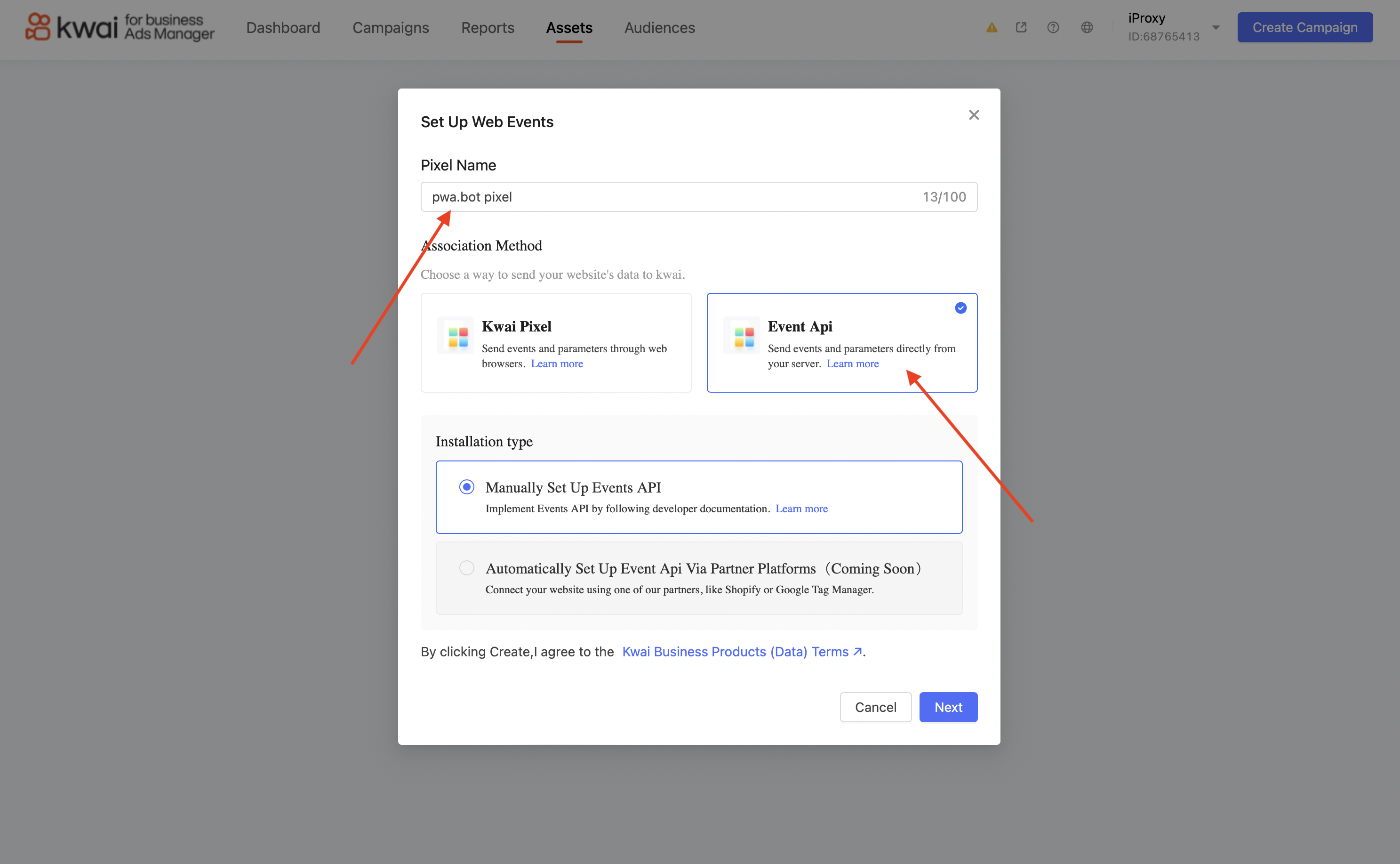Viewport: 1400px width, 864px height.
Task: Open the external link icon in header
Action: coord(1022,27)
